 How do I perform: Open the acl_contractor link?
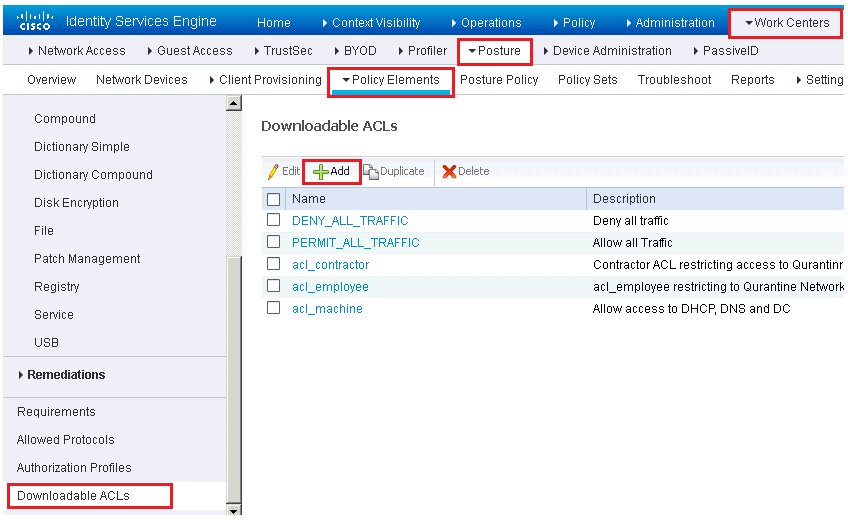330,265
